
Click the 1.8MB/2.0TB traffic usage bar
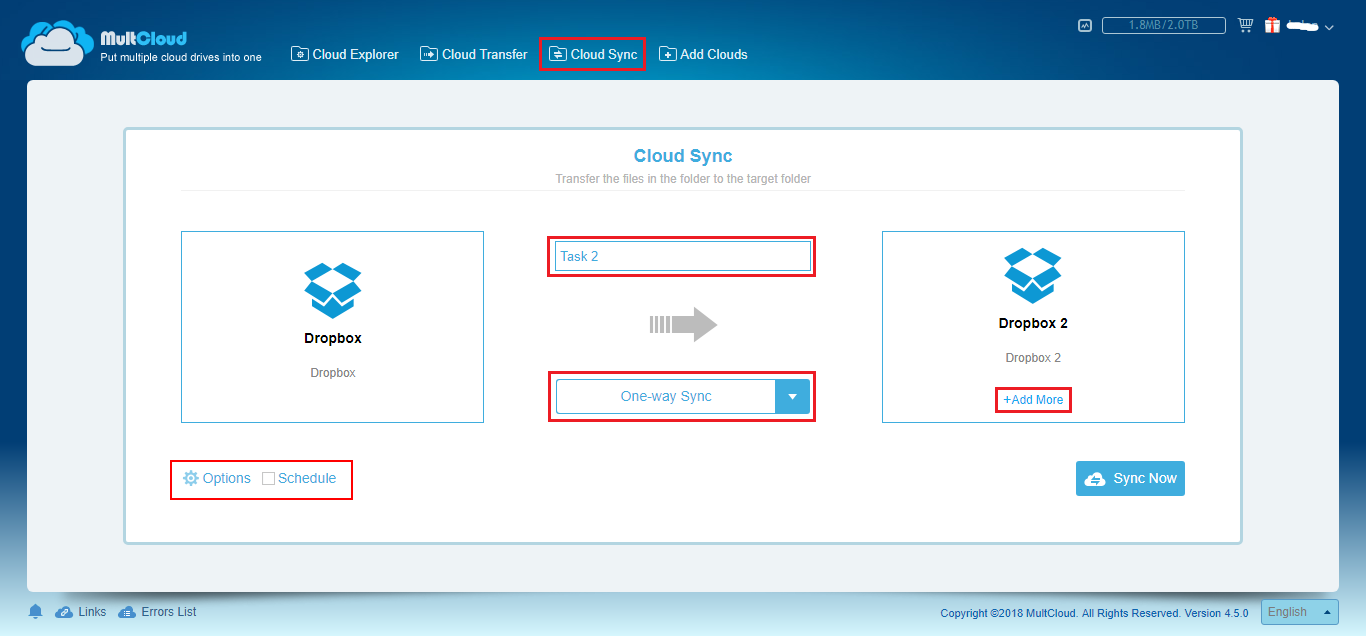click(x=1165, y=26)
